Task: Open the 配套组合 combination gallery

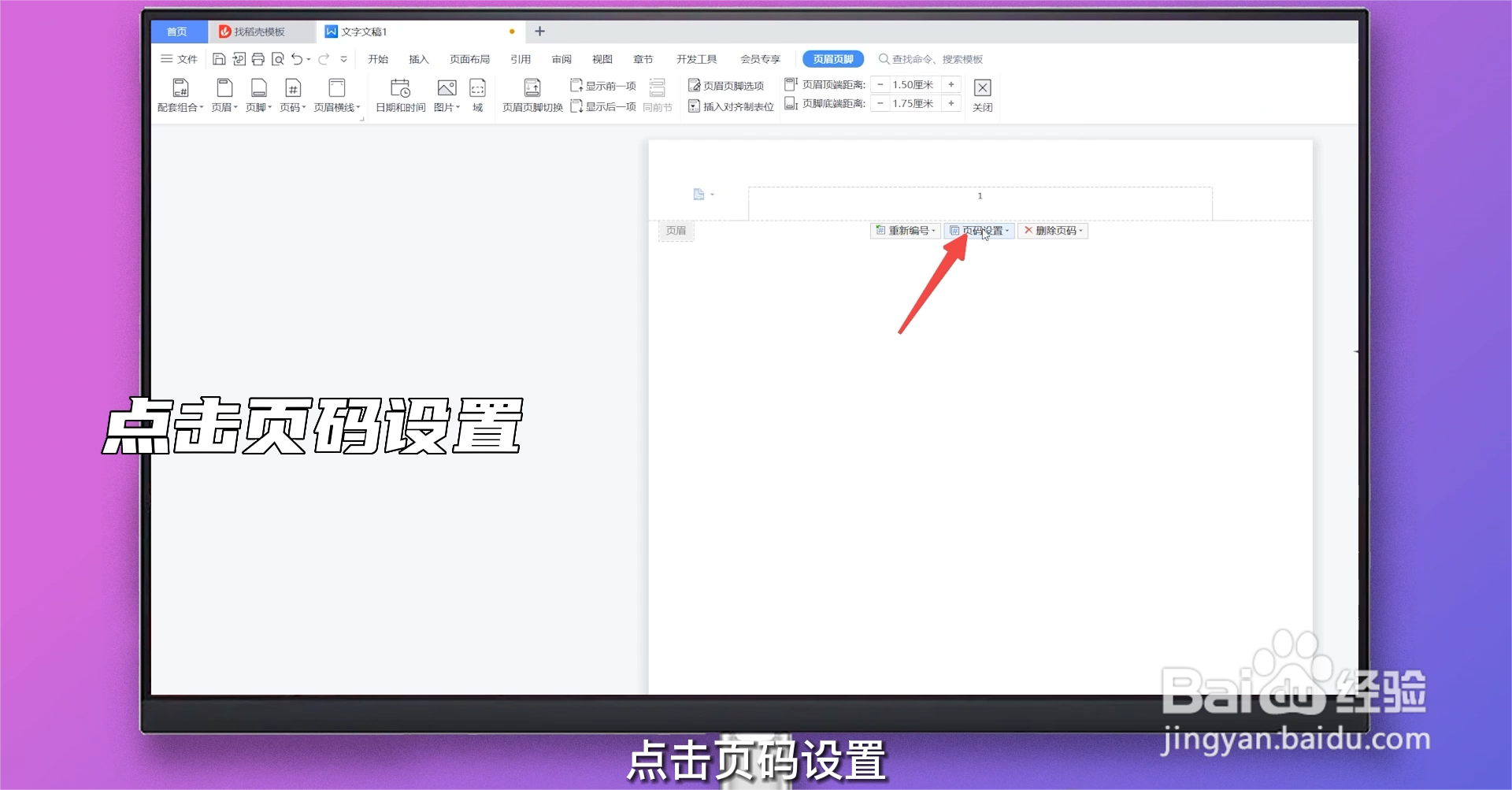Action: tap(180, 95)
